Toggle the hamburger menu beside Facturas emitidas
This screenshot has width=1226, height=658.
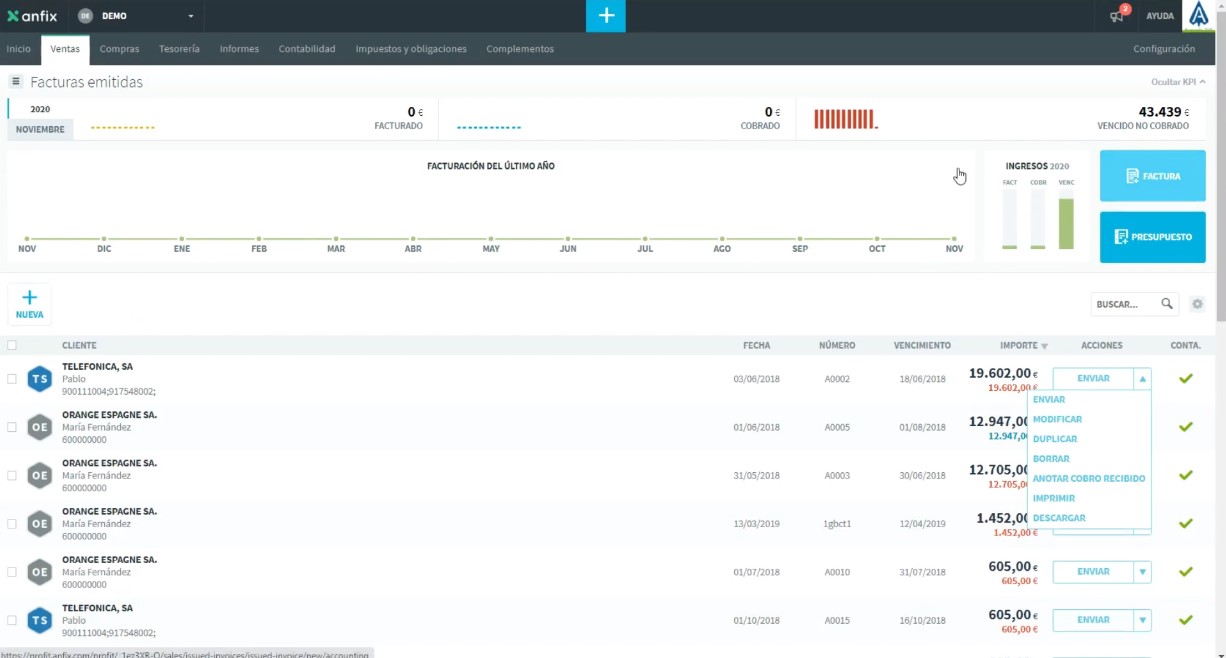(16, 81)
